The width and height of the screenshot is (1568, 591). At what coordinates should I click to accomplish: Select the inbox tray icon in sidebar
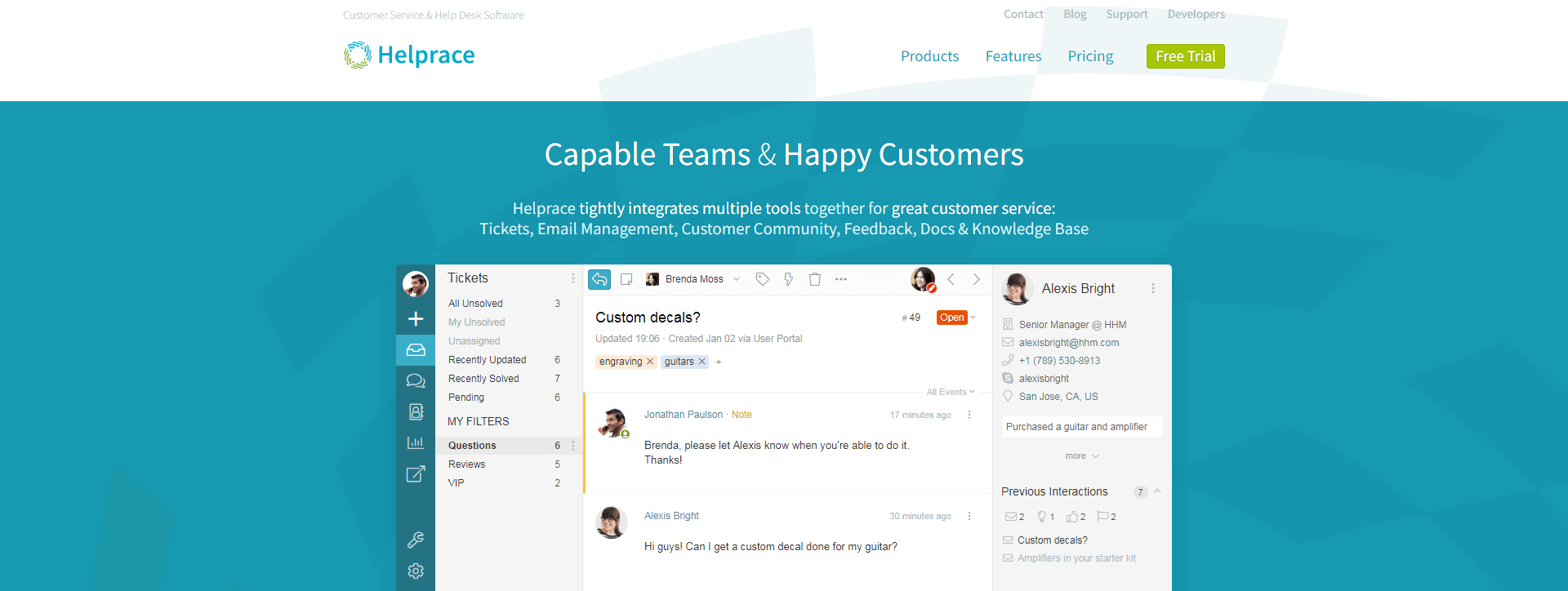click(416, 349)
